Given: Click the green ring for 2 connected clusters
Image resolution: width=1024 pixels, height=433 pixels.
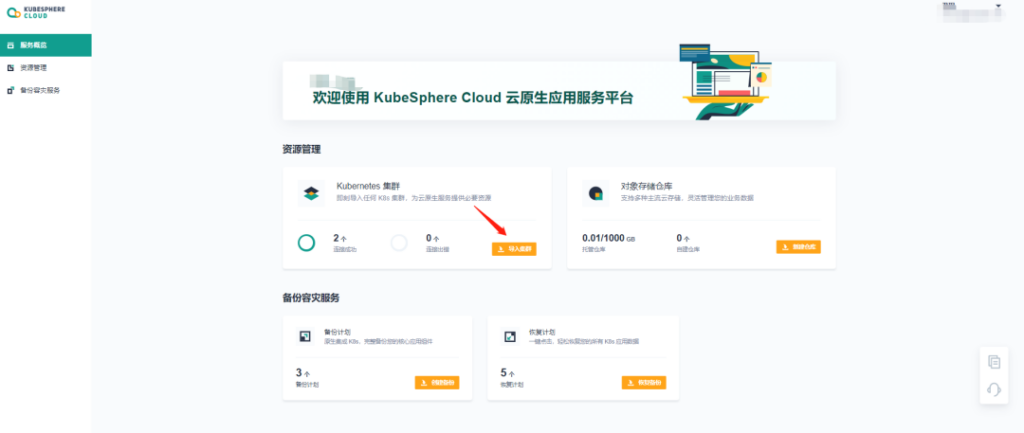Looking at the screenshot, I should 306,243.
